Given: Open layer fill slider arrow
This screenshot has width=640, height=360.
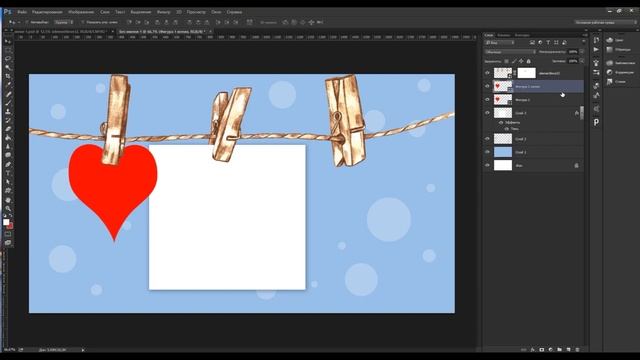Looking at the screenshot, I should click(x=582, y=61).
